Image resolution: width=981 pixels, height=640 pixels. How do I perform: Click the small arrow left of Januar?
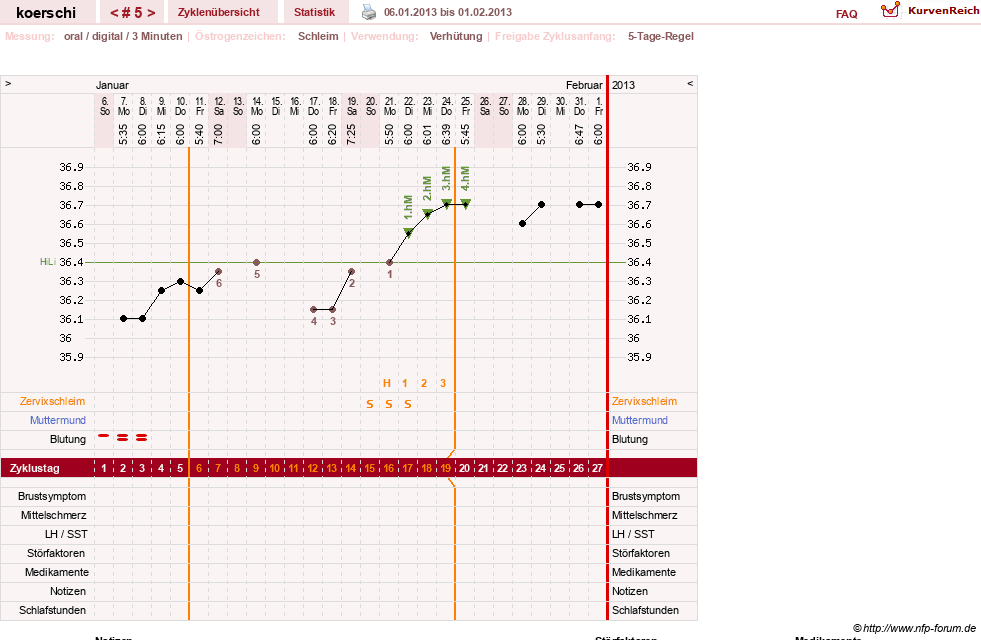click(8, 83)
